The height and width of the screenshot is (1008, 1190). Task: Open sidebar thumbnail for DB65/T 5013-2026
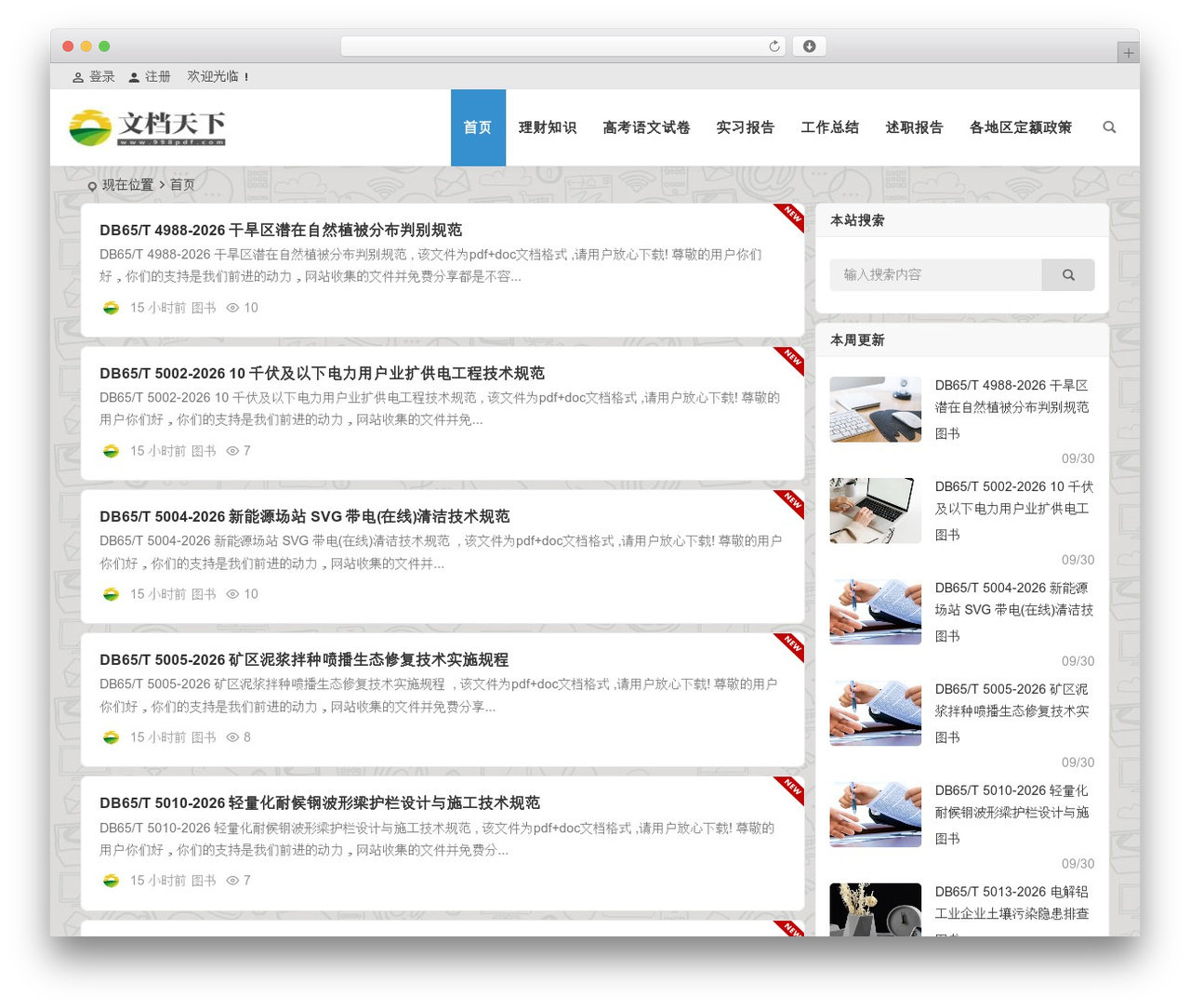(875, 909)
